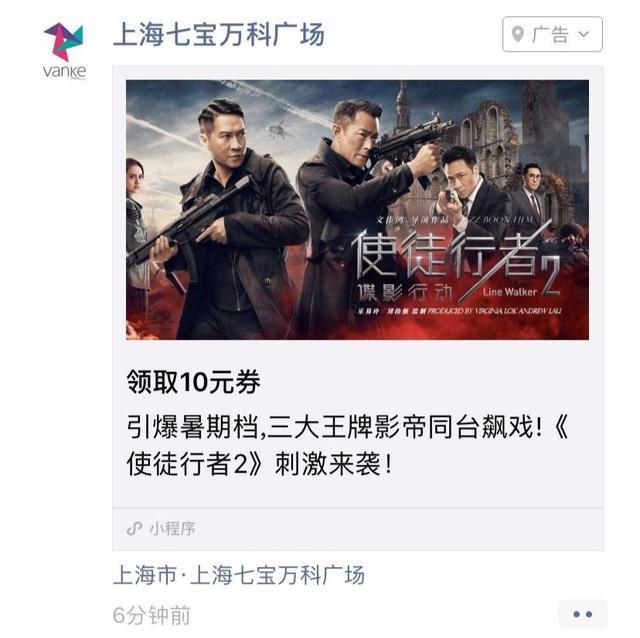Open the two-dot more options button
Image resolution: width=640 pixels, height=638 pixels.
pyautogui.click(x=582, y=614)
